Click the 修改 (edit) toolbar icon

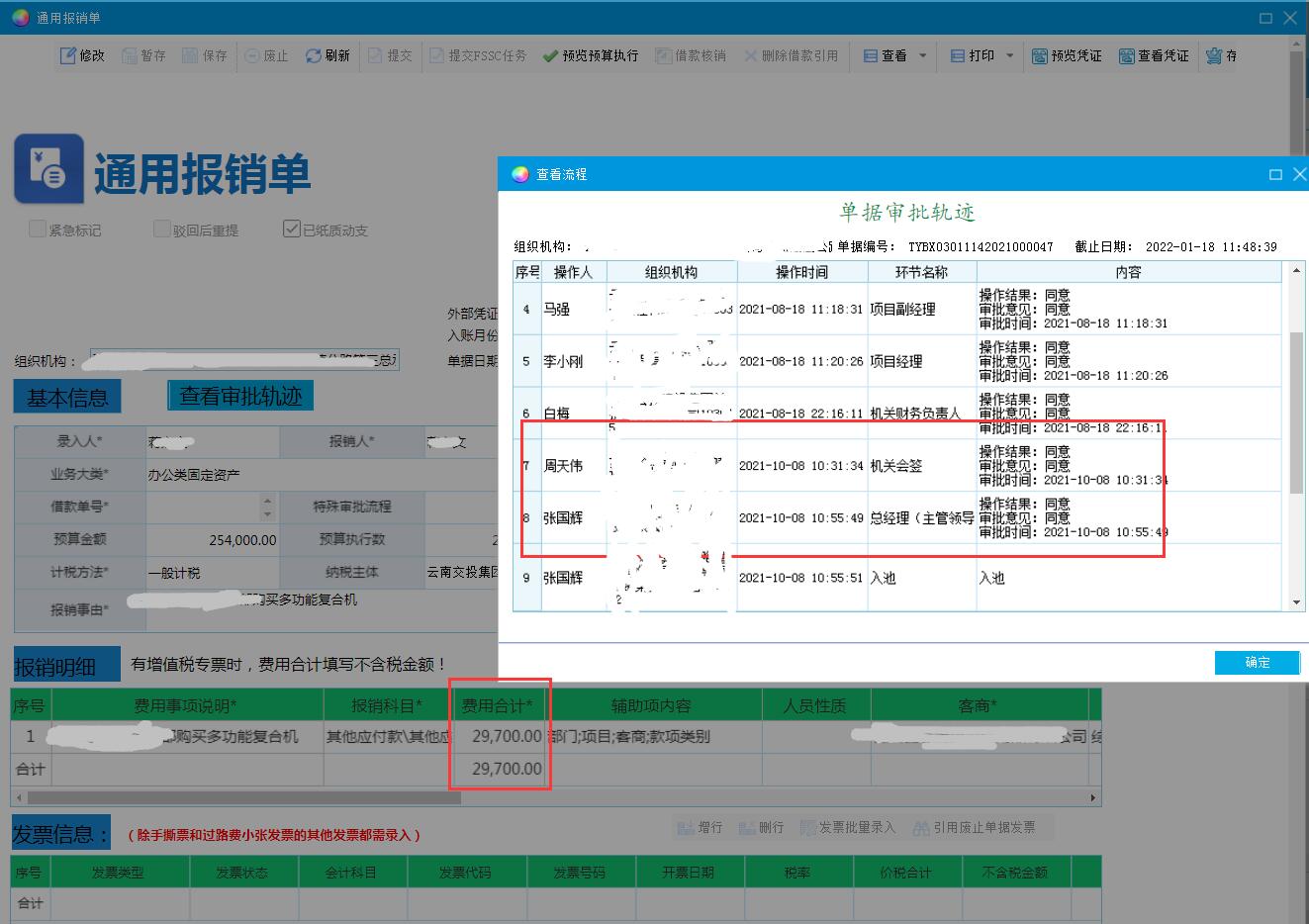coord(68,55)
